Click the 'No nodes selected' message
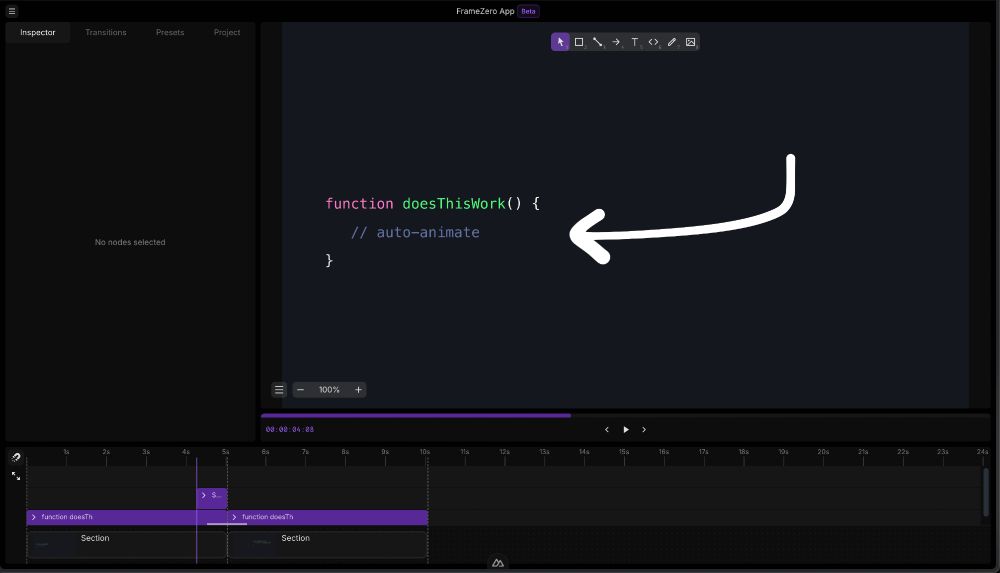The image size is (1000, 573). click(x=130, y=242)
